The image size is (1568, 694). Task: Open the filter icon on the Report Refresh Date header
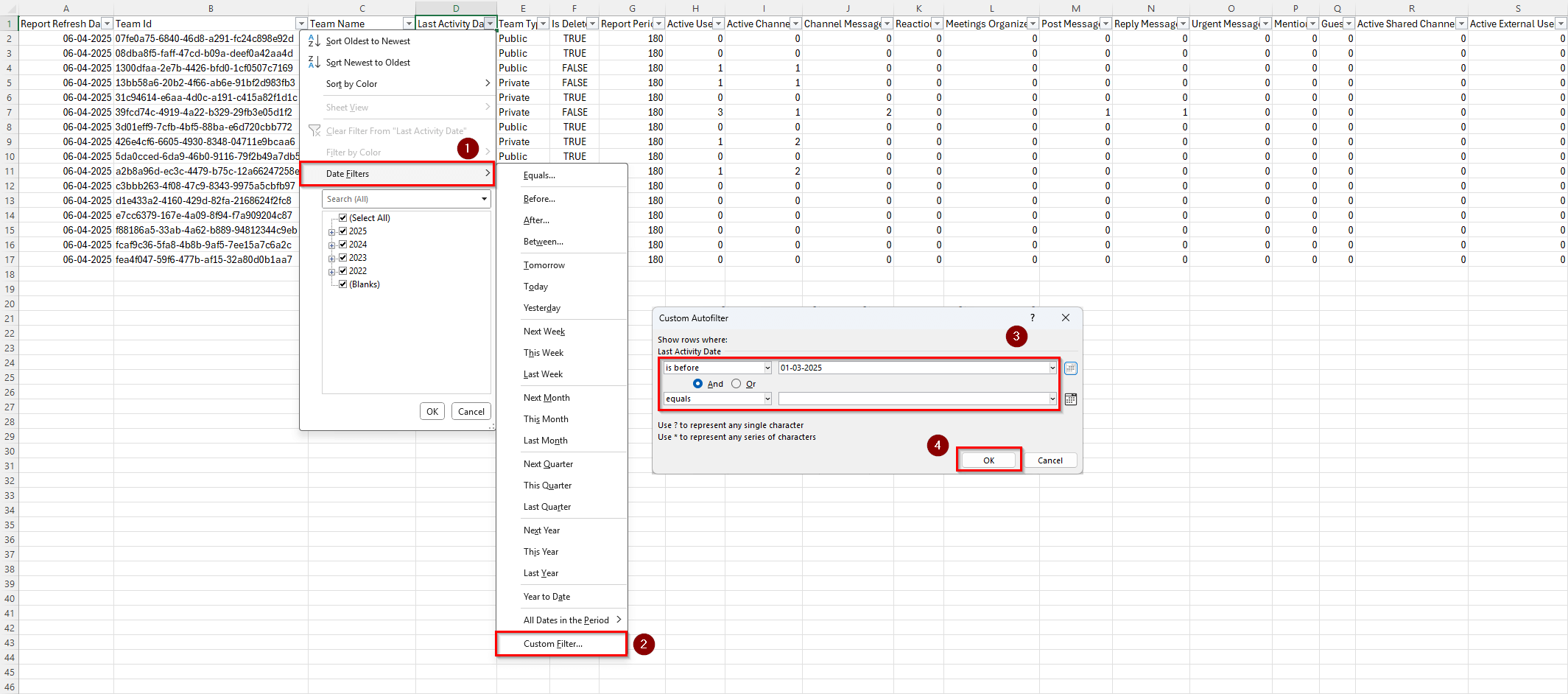tap(106, 23)
